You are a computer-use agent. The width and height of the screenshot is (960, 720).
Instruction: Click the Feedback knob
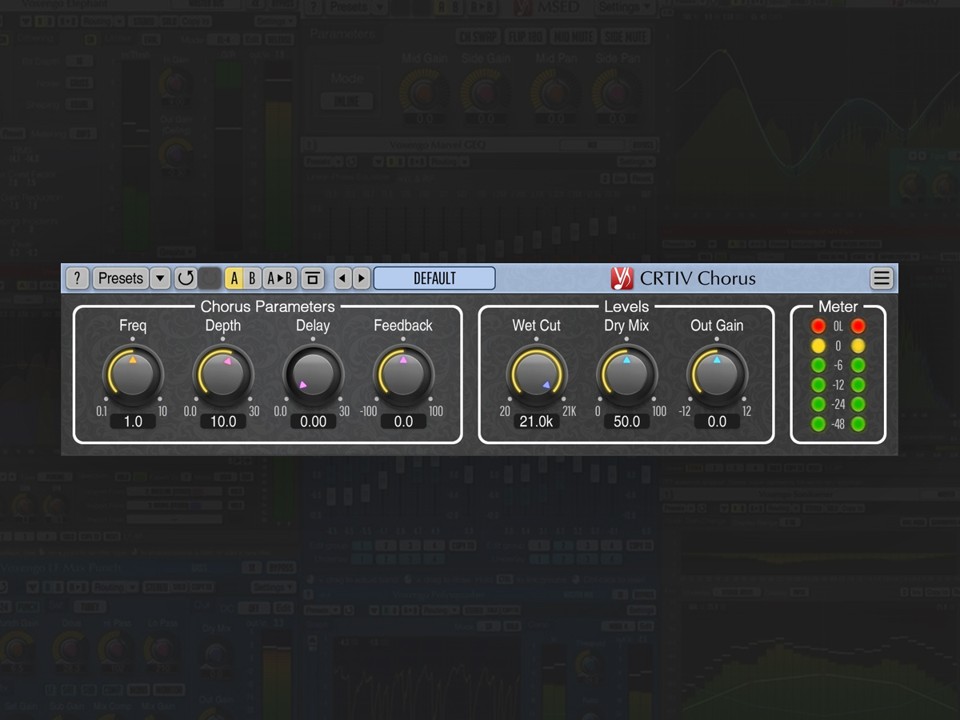pyautogui.click(x=403, y=375)
